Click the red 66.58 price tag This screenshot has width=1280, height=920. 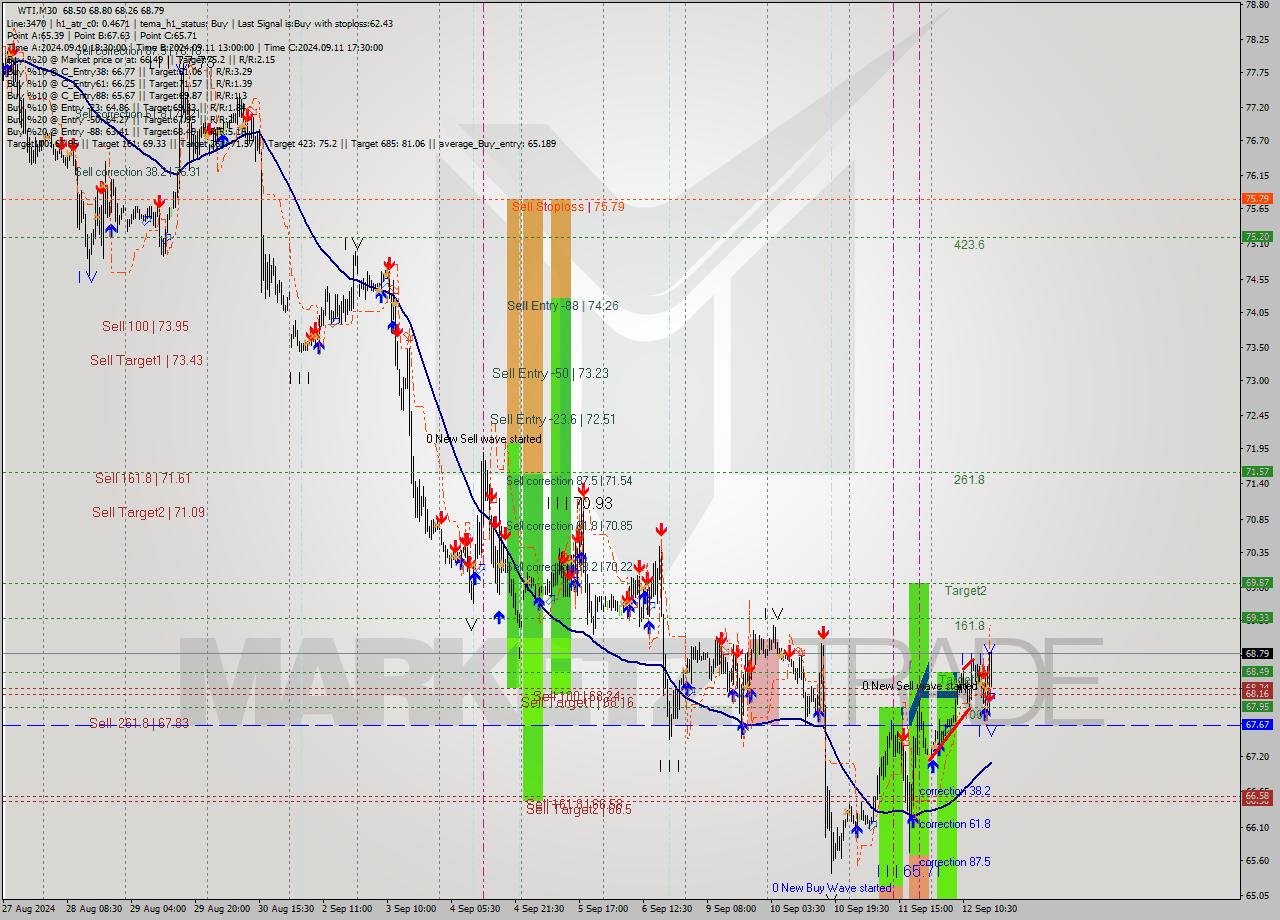click(1256, 796)
